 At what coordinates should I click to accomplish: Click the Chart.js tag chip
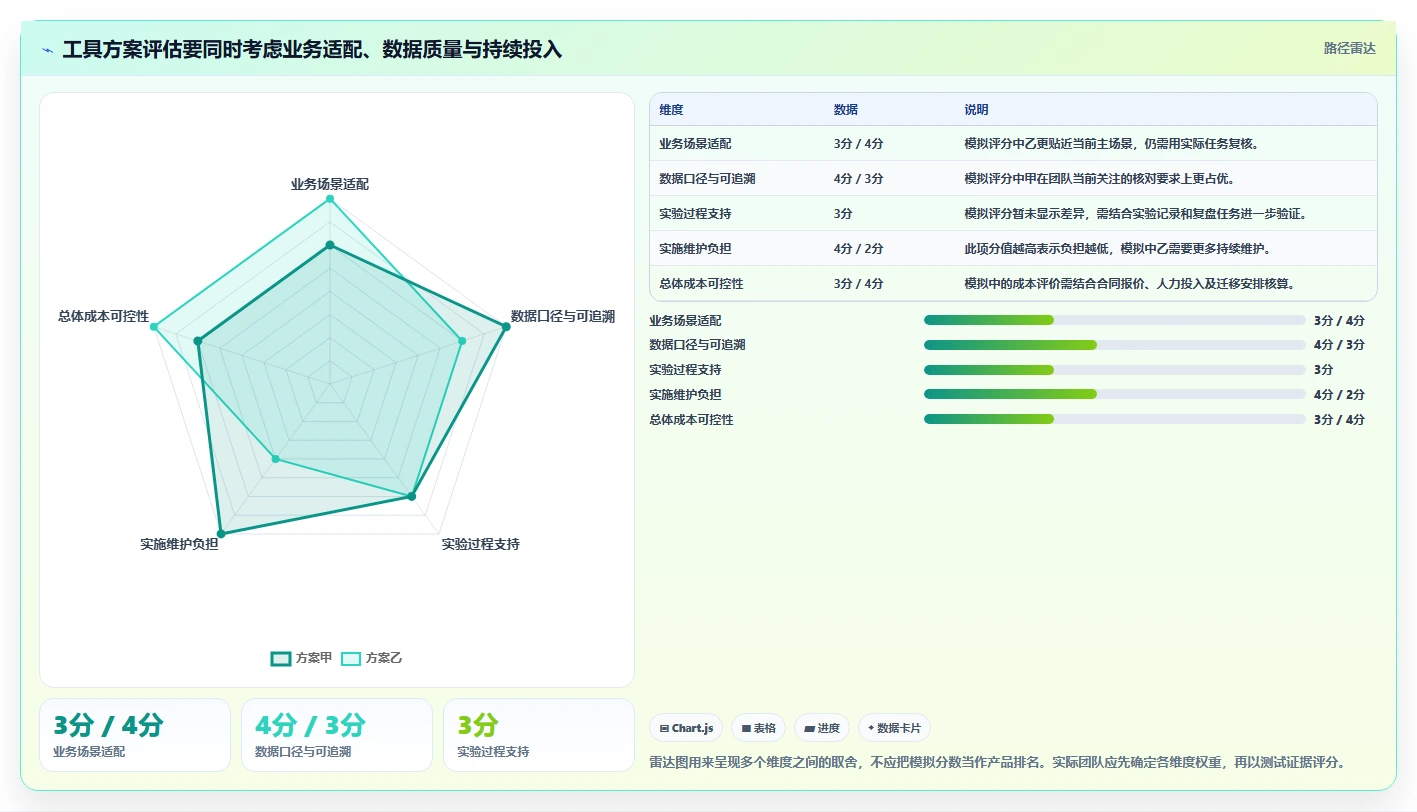point(686,728)
